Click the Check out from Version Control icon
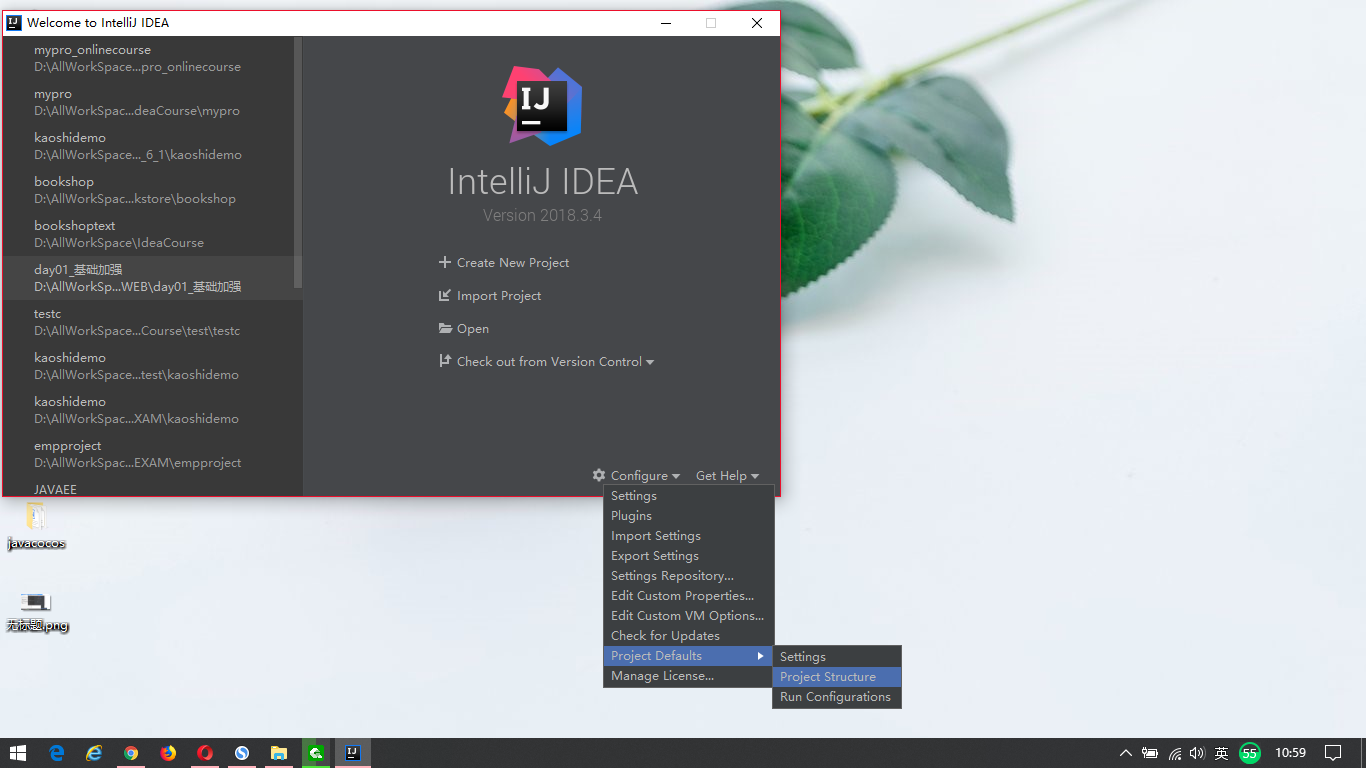1366x768 pixels. tap(444, 361)
